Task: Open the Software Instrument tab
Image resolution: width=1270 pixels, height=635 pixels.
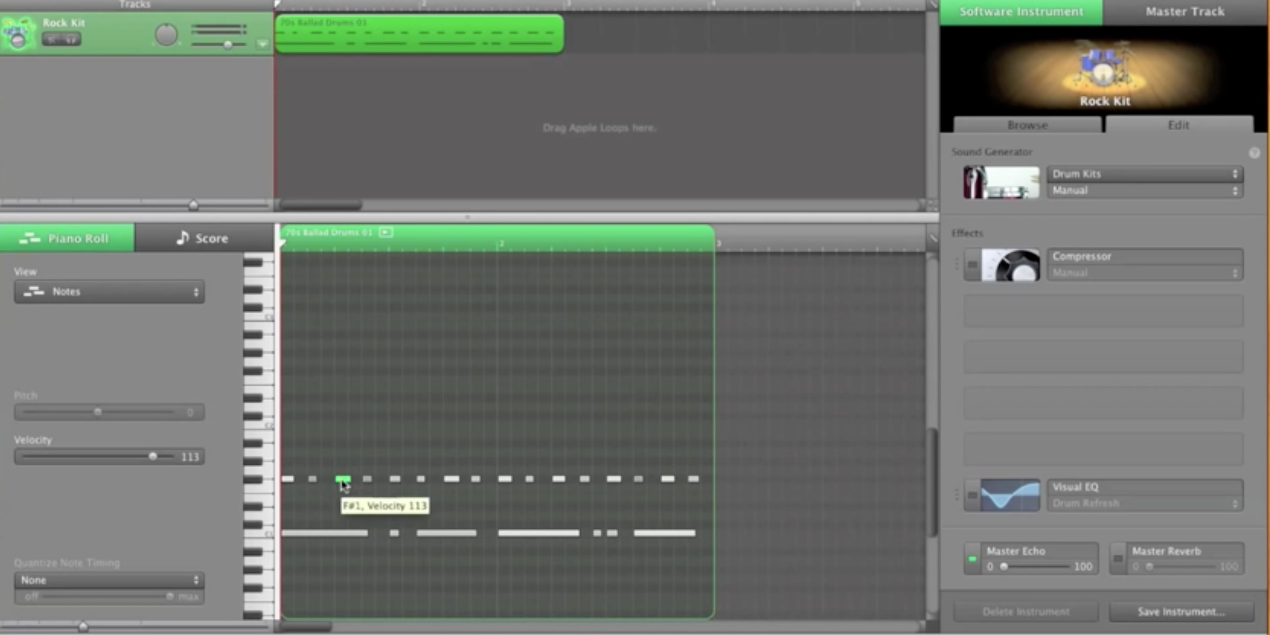Action: pyautogui.click(x=1021, y=12)
